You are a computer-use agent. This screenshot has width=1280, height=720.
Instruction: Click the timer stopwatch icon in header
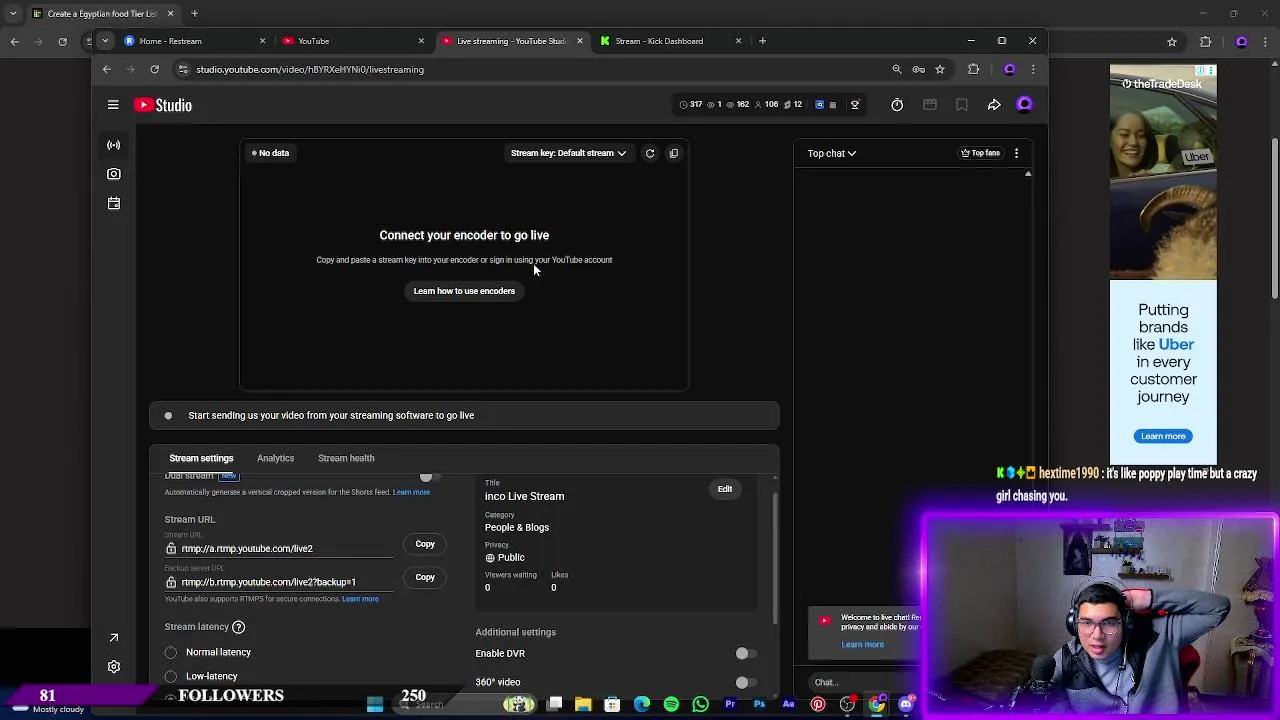click(x=897, y=105)
